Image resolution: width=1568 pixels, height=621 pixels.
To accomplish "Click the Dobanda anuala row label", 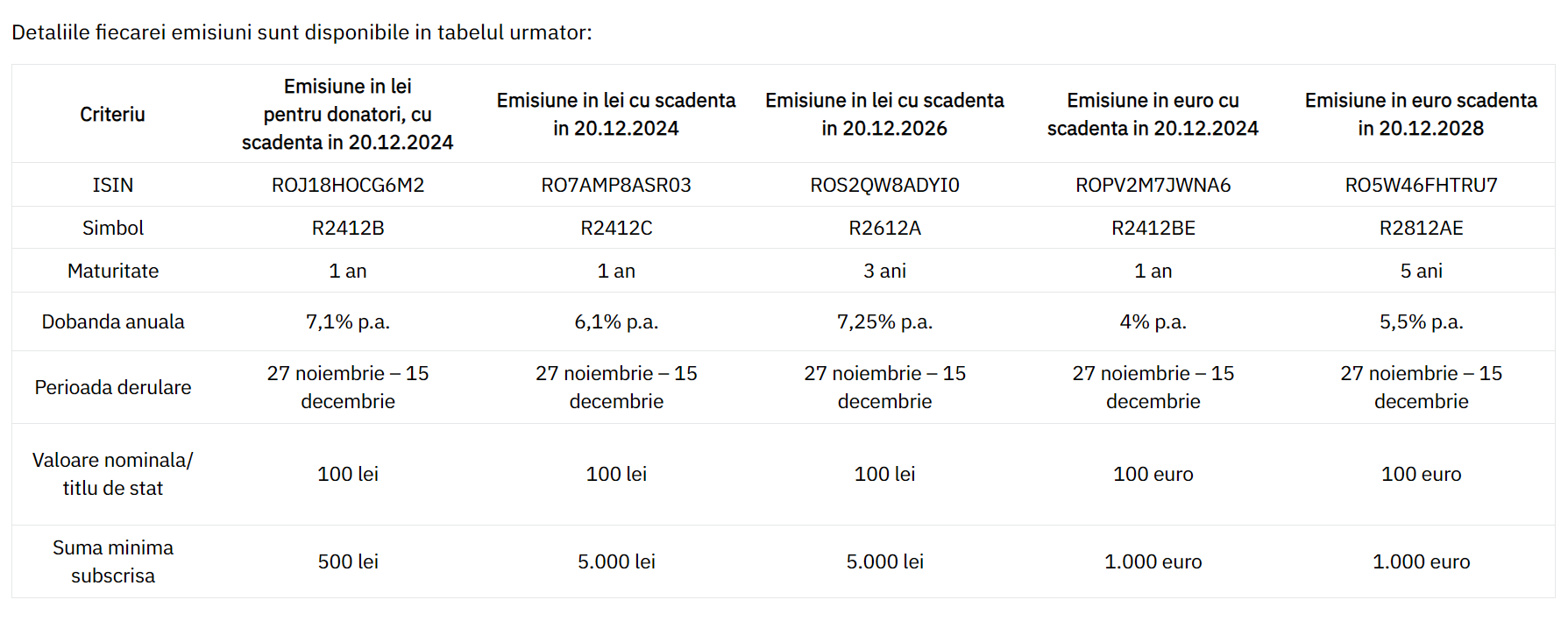I will tap(112, 321).
